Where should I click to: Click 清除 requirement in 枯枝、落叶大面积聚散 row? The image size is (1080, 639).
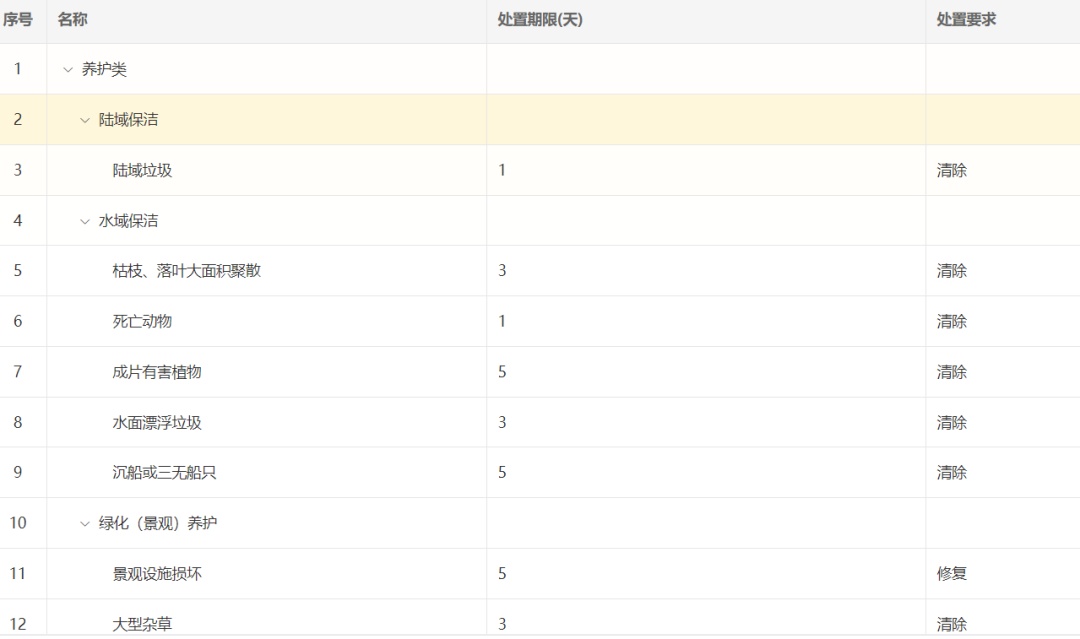[x=951, y=271]
